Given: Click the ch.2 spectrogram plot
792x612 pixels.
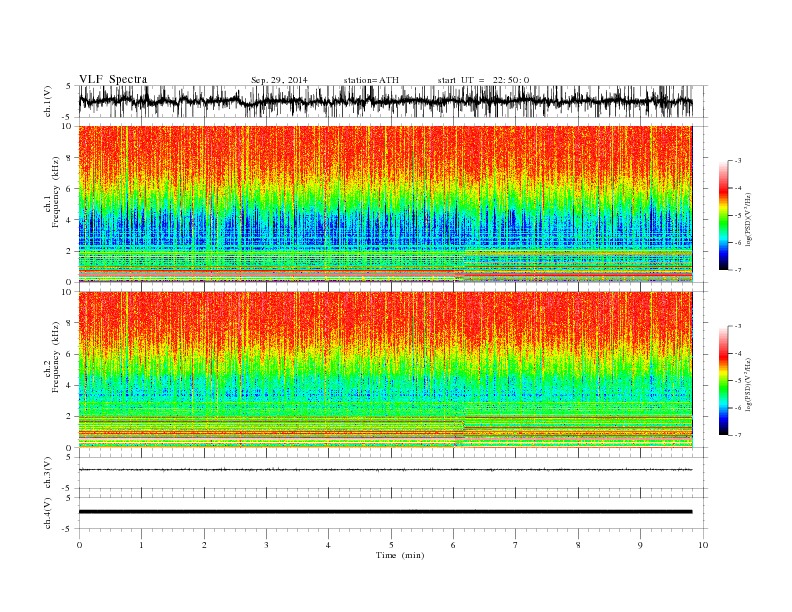Looking at the screenshot, I should [x=385, y=370].
